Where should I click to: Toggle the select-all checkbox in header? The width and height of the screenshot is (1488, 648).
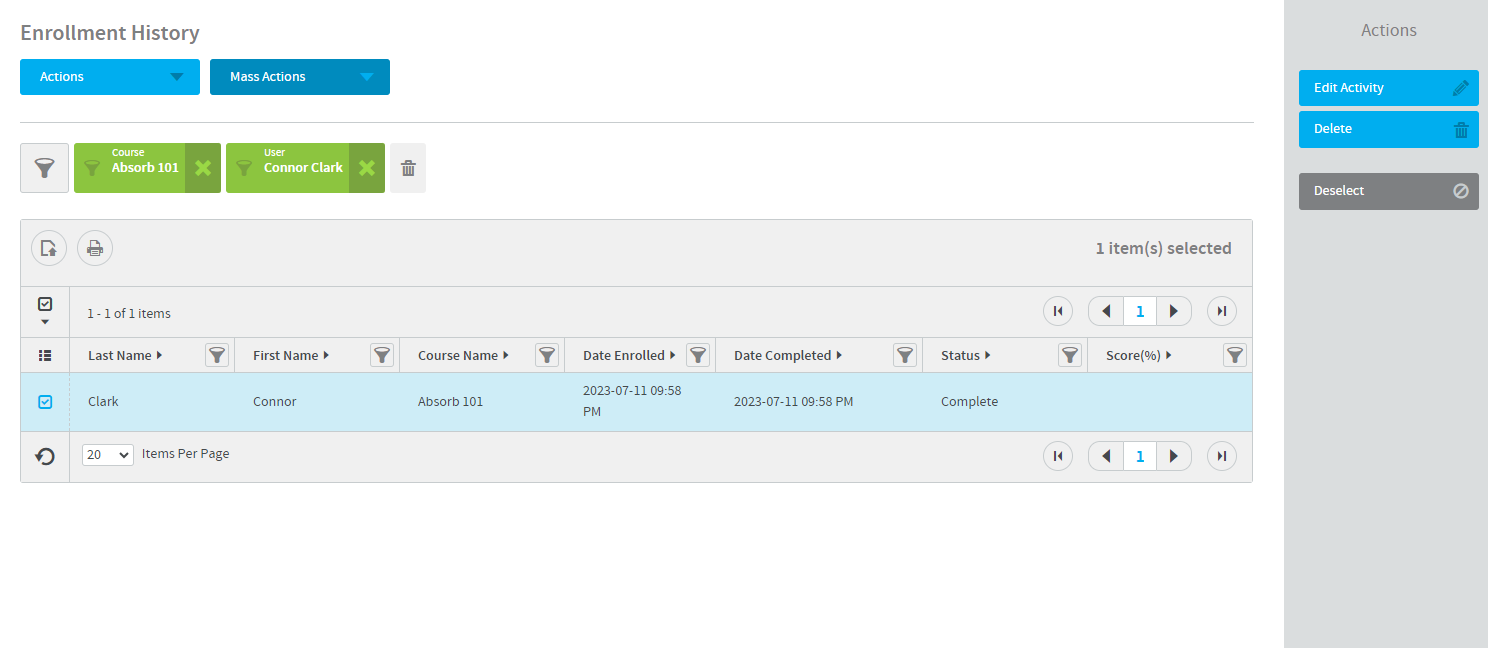point(45,304)
